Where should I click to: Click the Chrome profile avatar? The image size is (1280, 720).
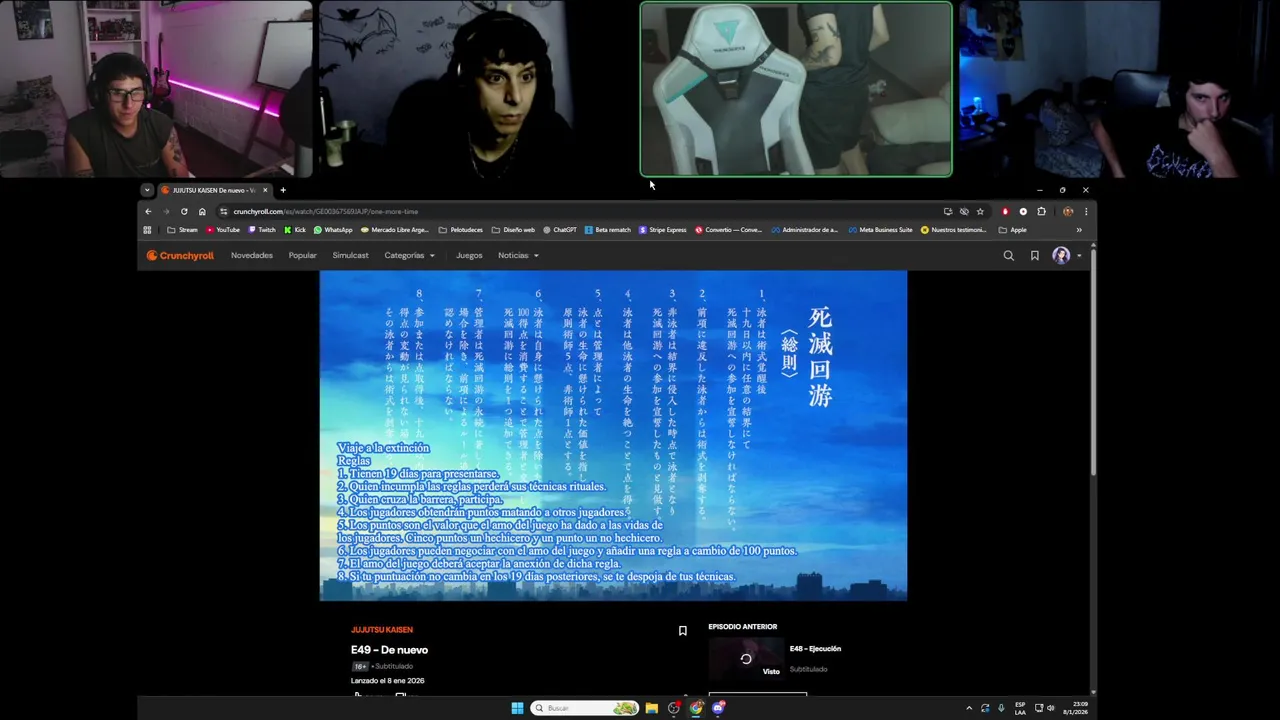point(1068,212)
